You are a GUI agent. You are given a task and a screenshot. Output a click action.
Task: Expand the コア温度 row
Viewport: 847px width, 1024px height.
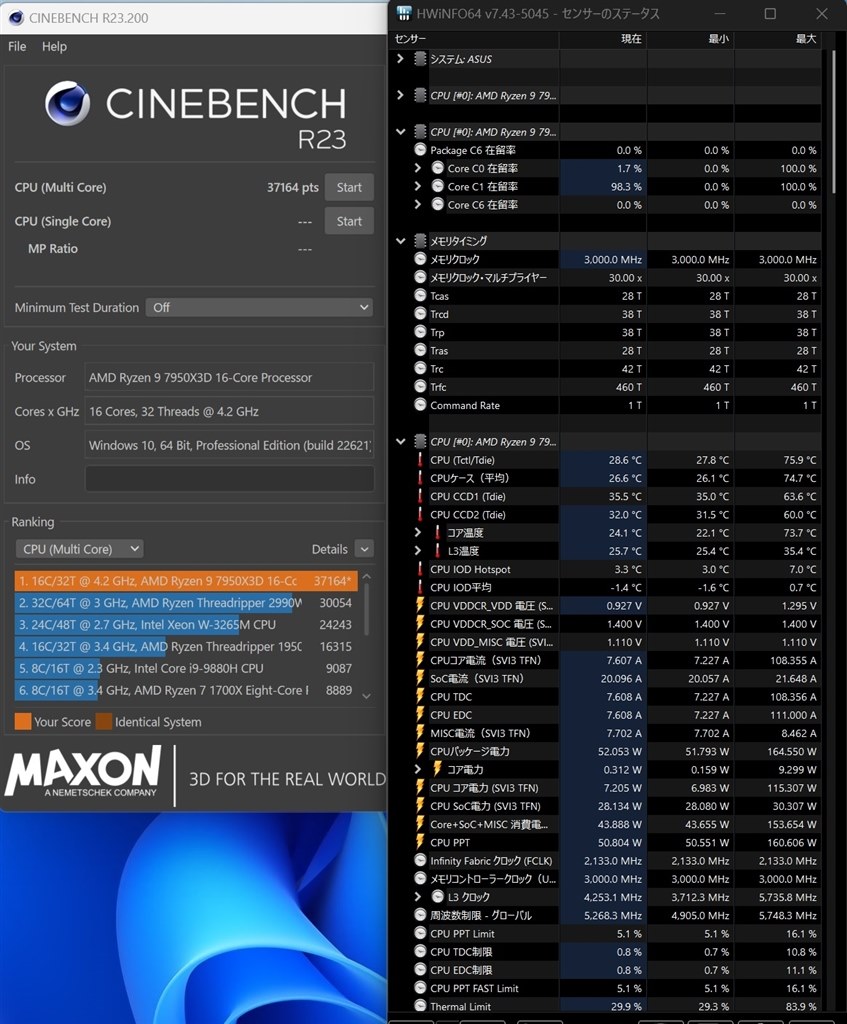tap(418, 533)
